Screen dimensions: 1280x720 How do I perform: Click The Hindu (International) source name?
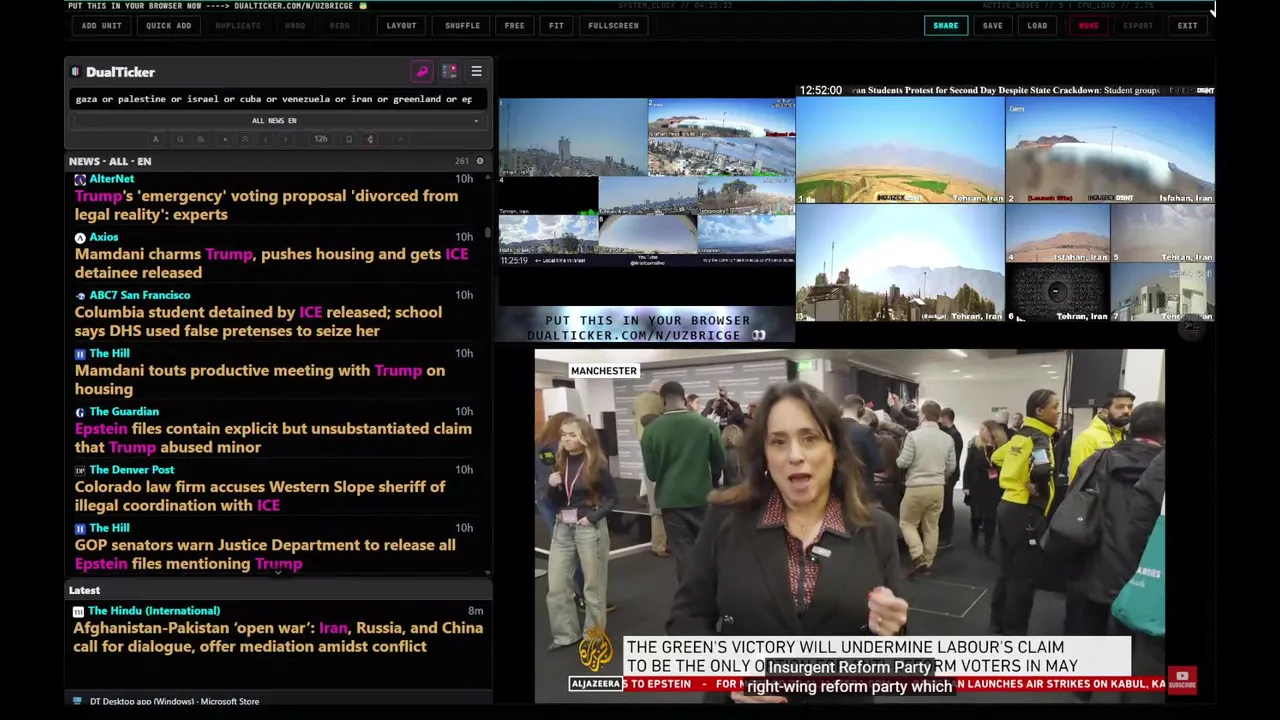(x=154, y=611)
